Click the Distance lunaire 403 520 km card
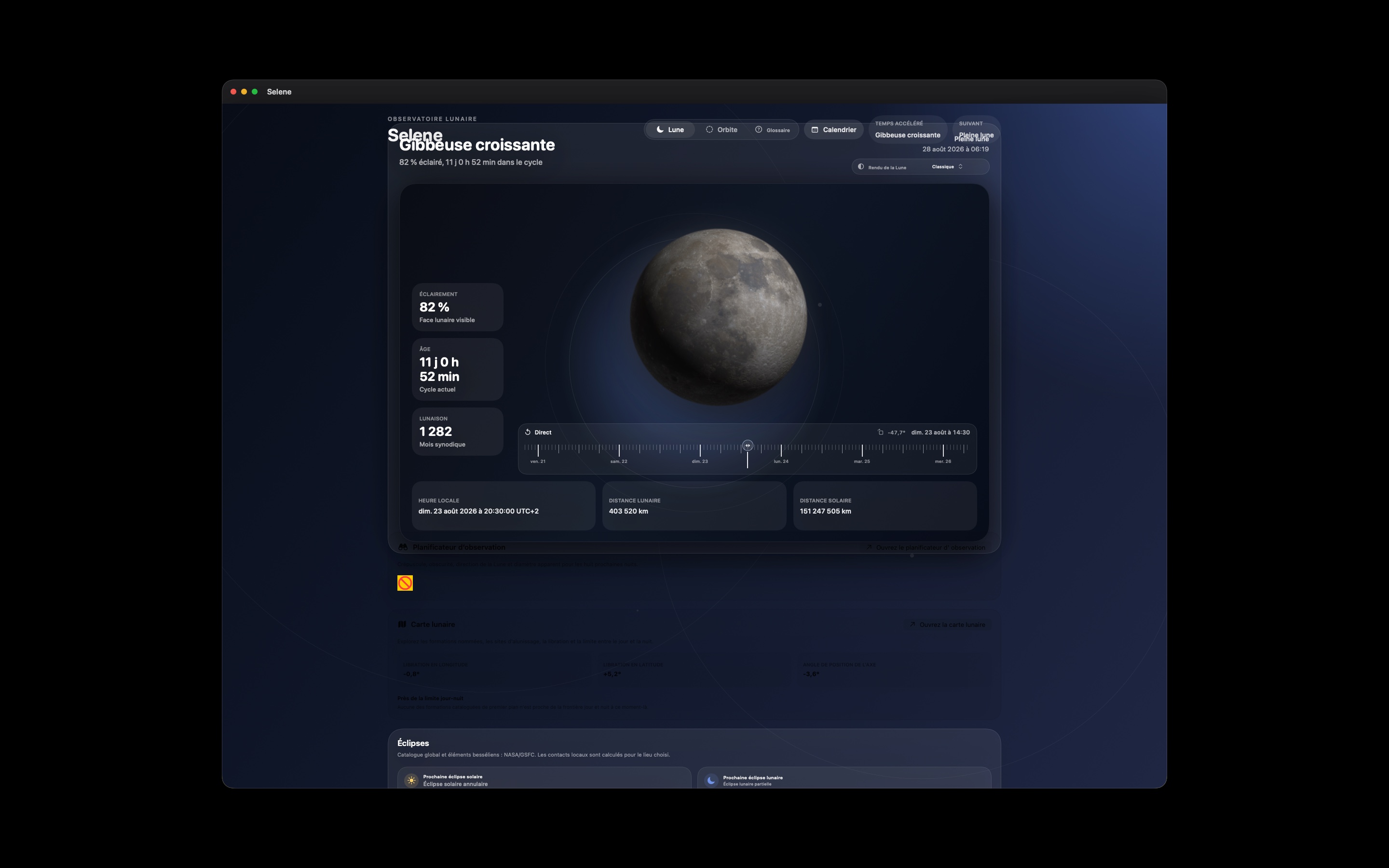 coord(694,506)
